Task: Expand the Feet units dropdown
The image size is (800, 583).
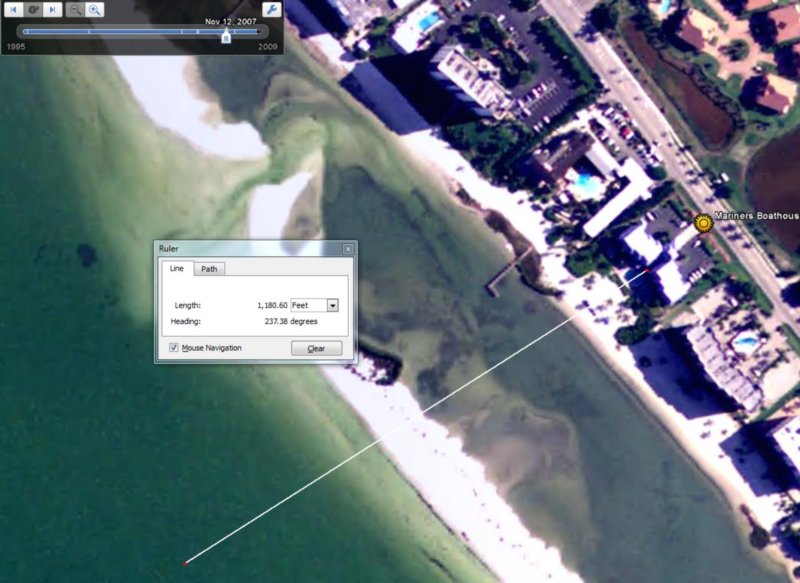Action: [x=333, y=305]
